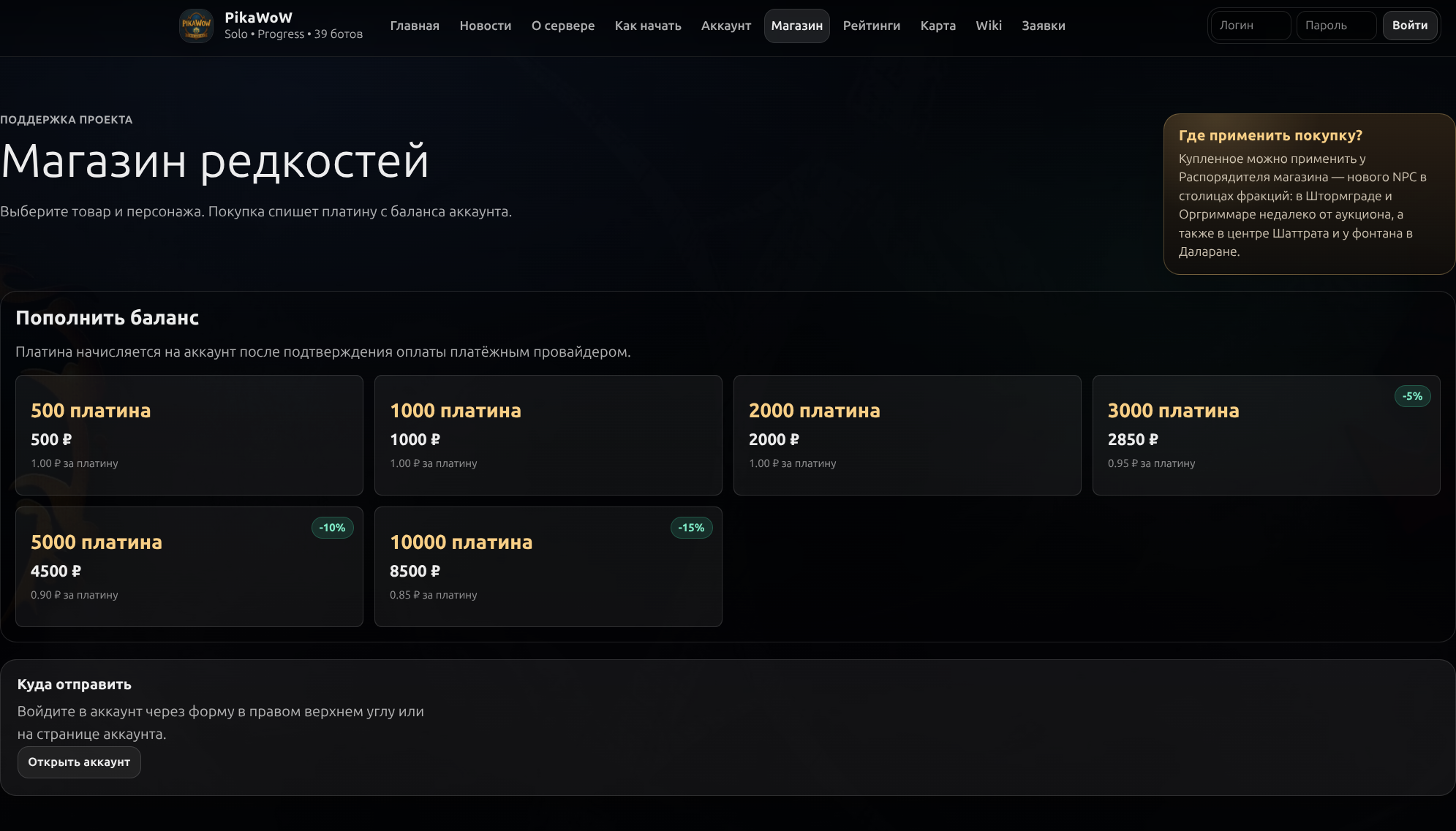This screenshot has width=1456, height=831.
Task: Open the Главная navigation item
Action: 415,26
